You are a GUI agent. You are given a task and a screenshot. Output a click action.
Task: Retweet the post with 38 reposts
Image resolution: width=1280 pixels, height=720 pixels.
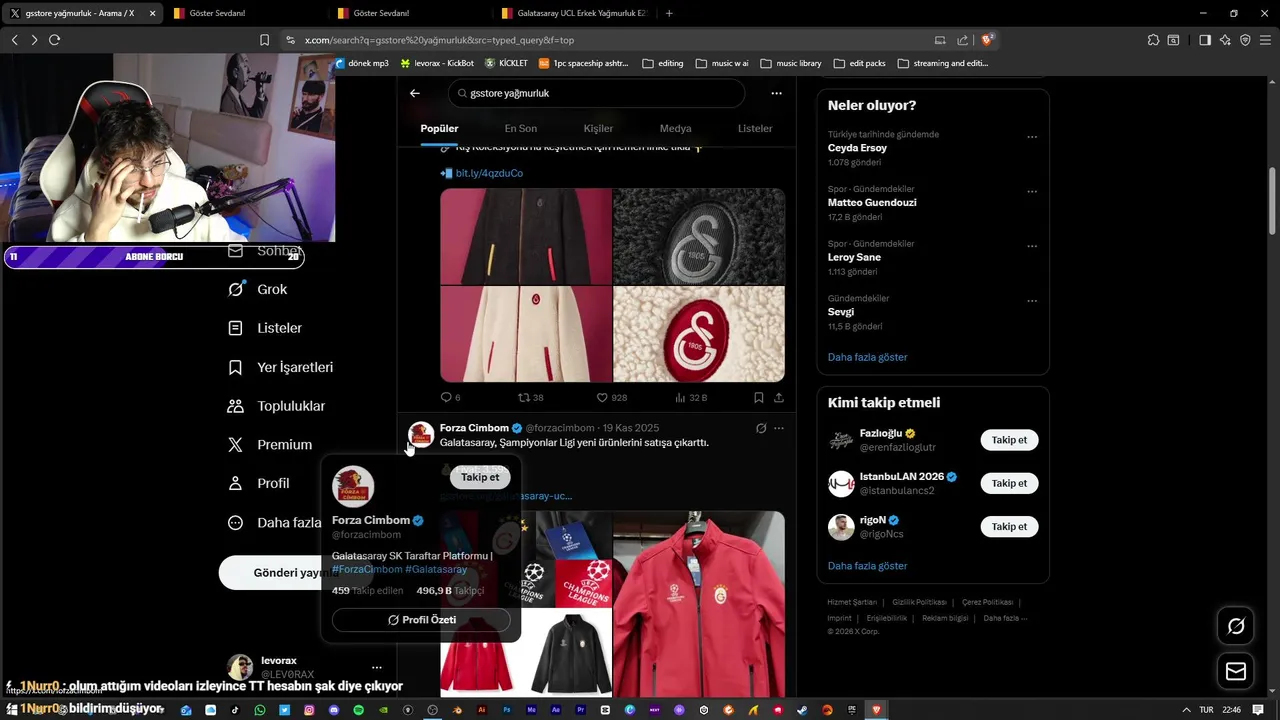(531, 397)
